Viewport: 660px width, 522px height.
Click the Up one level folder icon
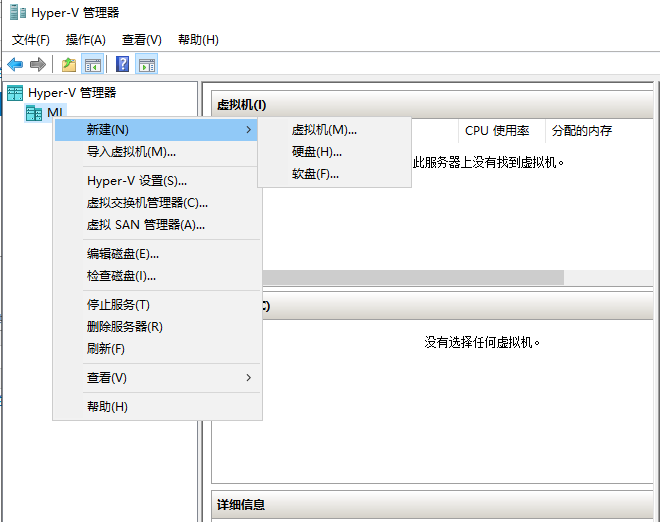click(x=69, y=64)
